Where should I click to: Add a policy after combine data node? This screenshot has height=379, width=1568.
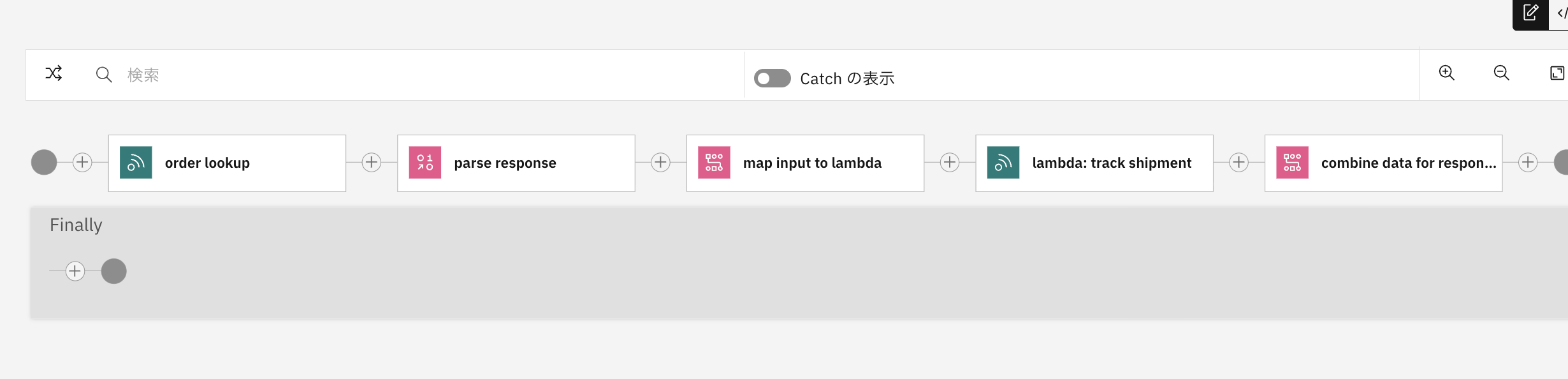tap(1528, 163)
